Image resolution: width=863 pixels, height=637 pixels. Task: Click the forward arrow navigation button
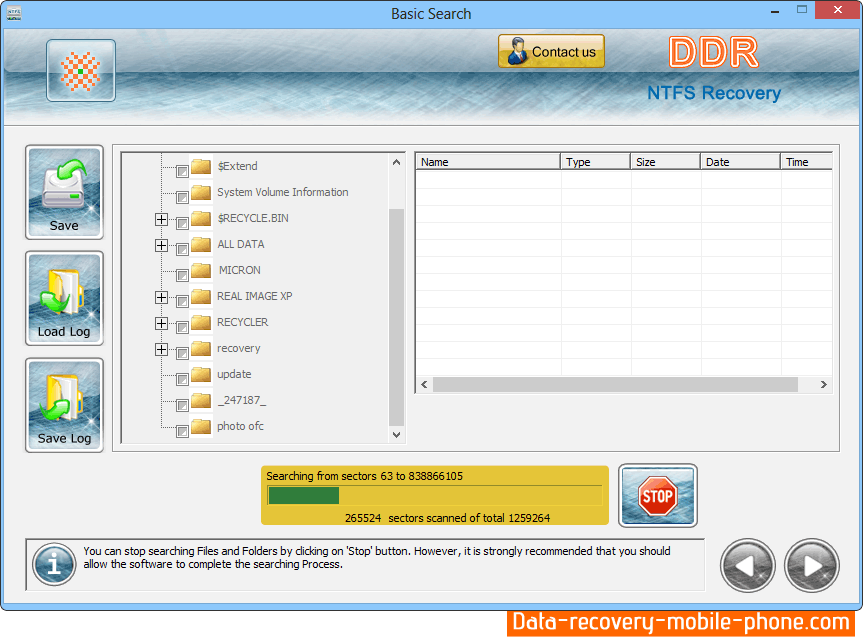click(x=811, y=565)
